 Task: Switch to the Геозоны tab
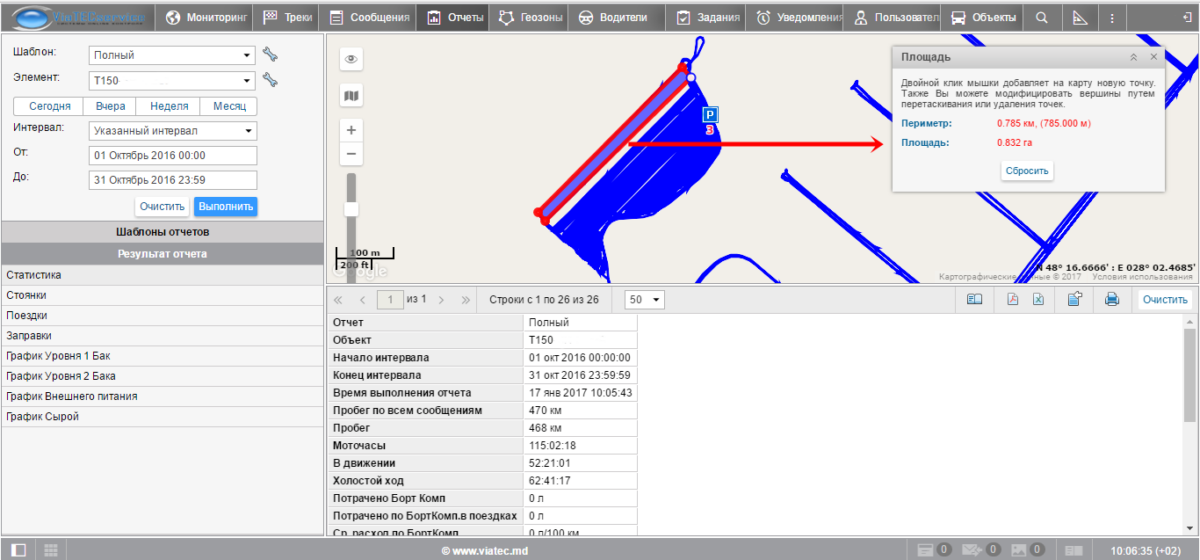click(x=530, y=17)
